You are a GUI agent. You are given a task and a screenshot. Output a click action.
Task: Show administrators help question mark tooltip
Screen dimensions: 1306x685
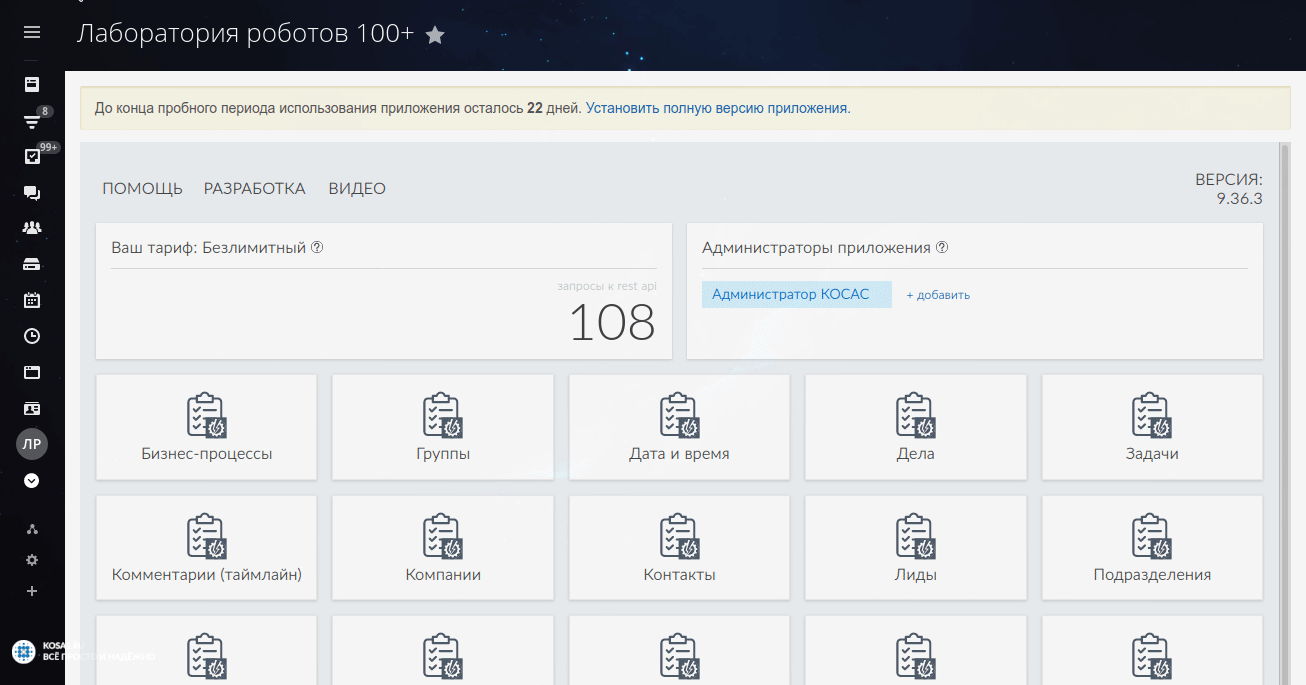click(x=941, y=248)
